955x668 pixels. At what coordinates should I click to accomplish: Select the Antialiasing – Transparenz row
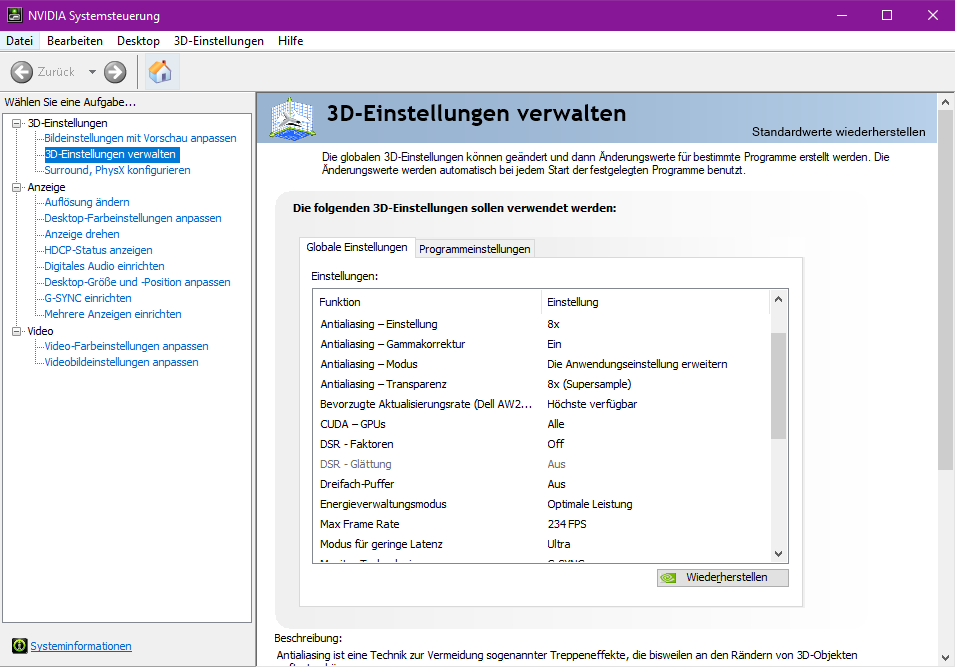[x=541, y=384]
